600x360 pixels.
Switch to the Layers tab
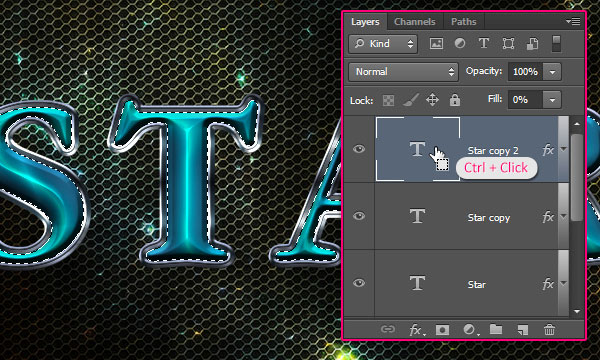tap(365, 22)
